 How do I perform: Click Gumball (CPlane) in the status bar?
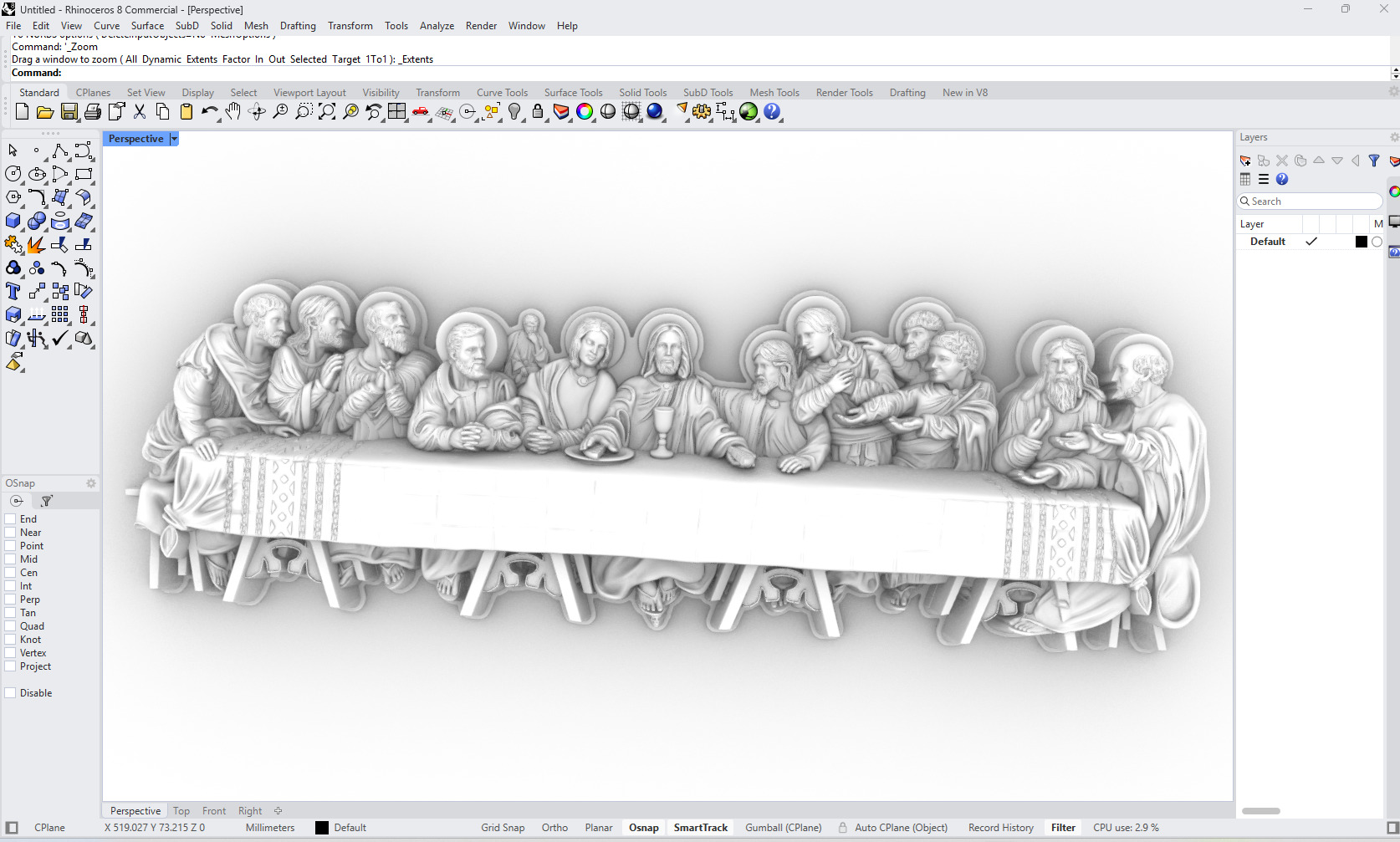[x=784, y=828]
